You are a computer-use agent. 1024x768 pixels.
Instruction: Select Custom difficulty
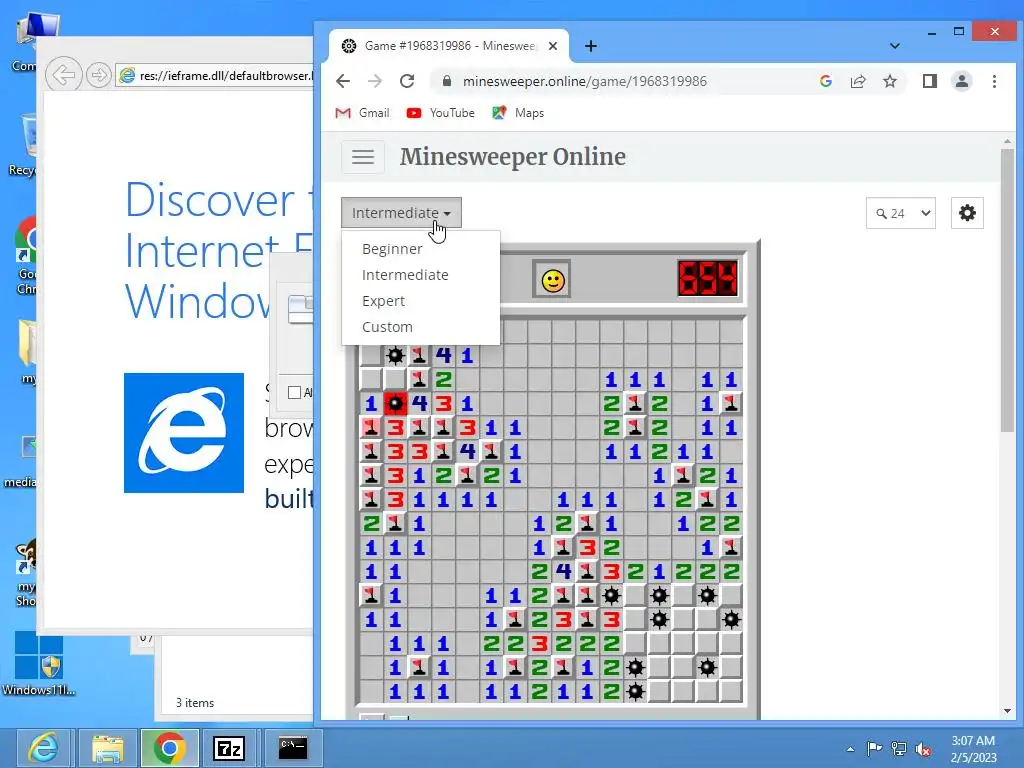387,327
